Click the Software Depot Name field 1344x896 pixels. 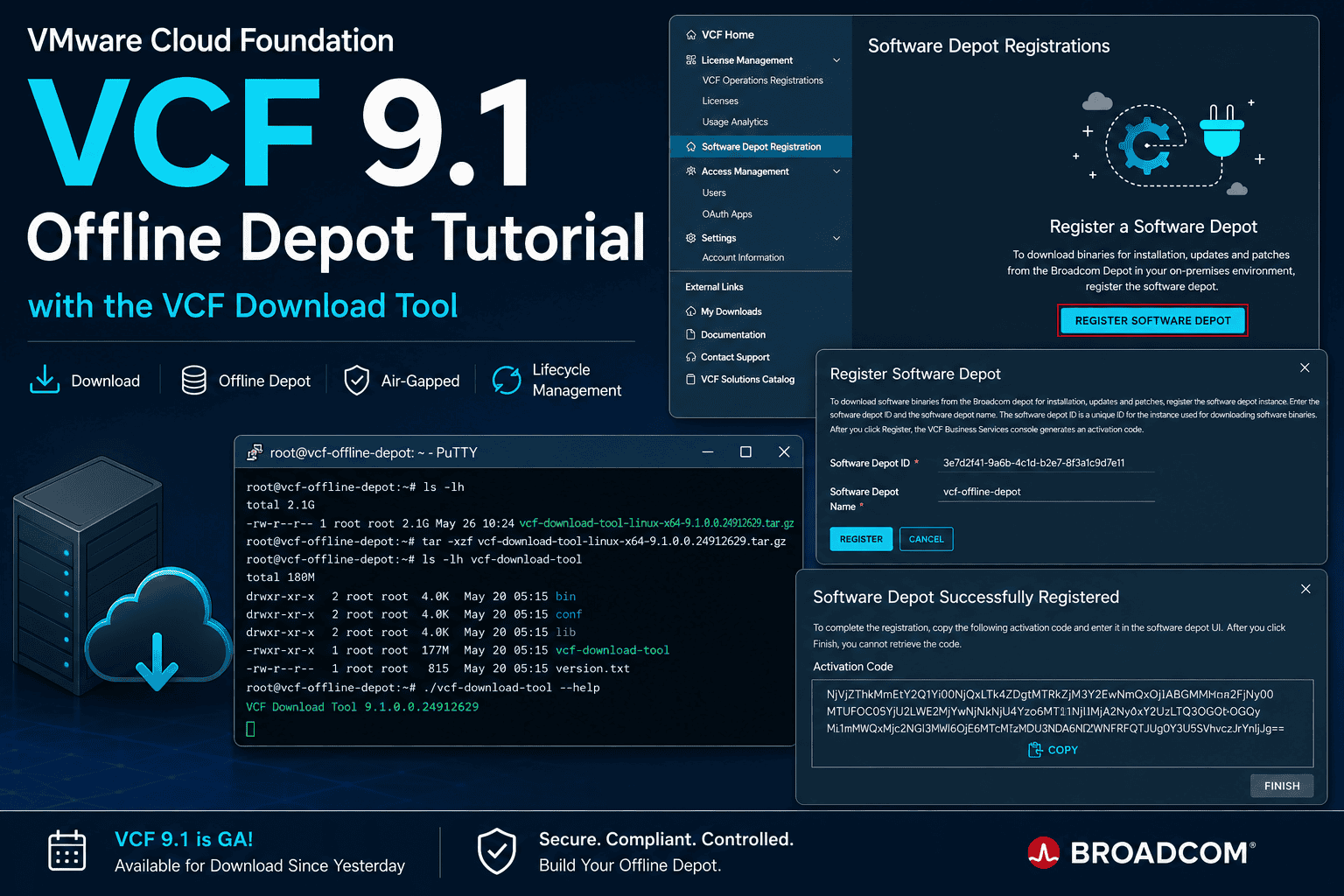1046,492
